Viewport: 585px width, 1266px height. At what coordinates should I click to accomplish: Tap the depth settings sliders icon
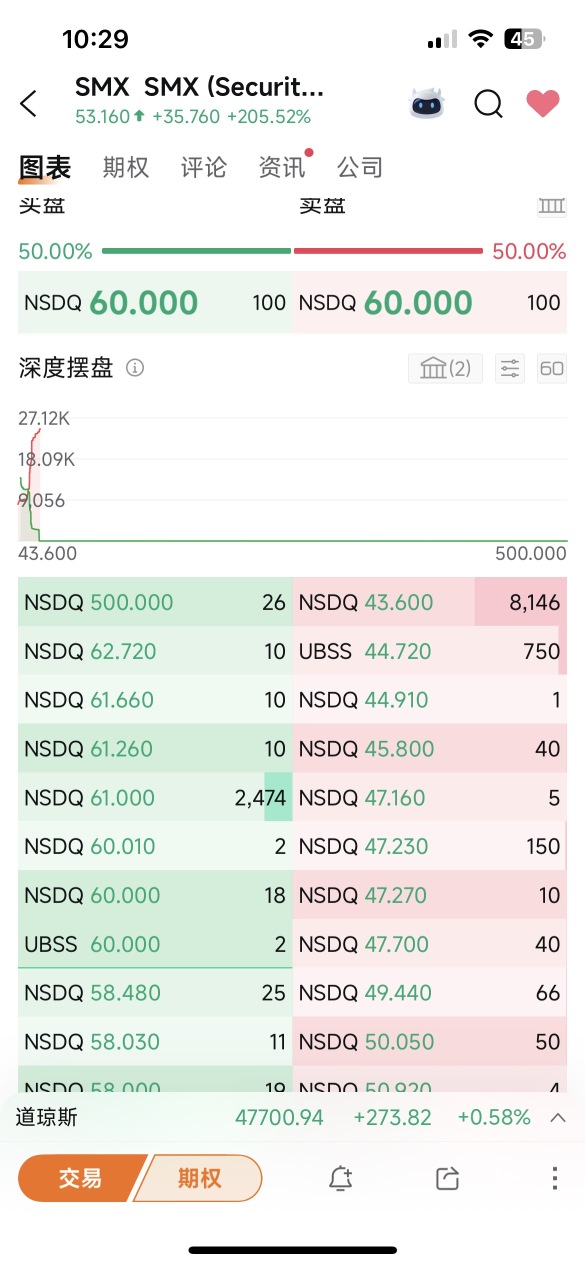(x=510, y=368)
